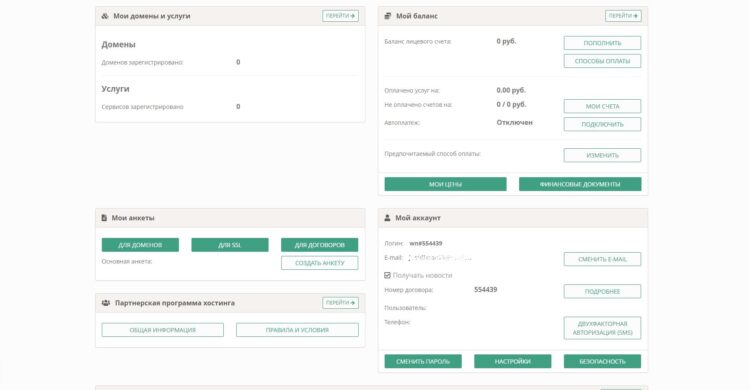Click 'Основная анкета' label
This screenshot has height=390, width=750.
click(127, 261)
